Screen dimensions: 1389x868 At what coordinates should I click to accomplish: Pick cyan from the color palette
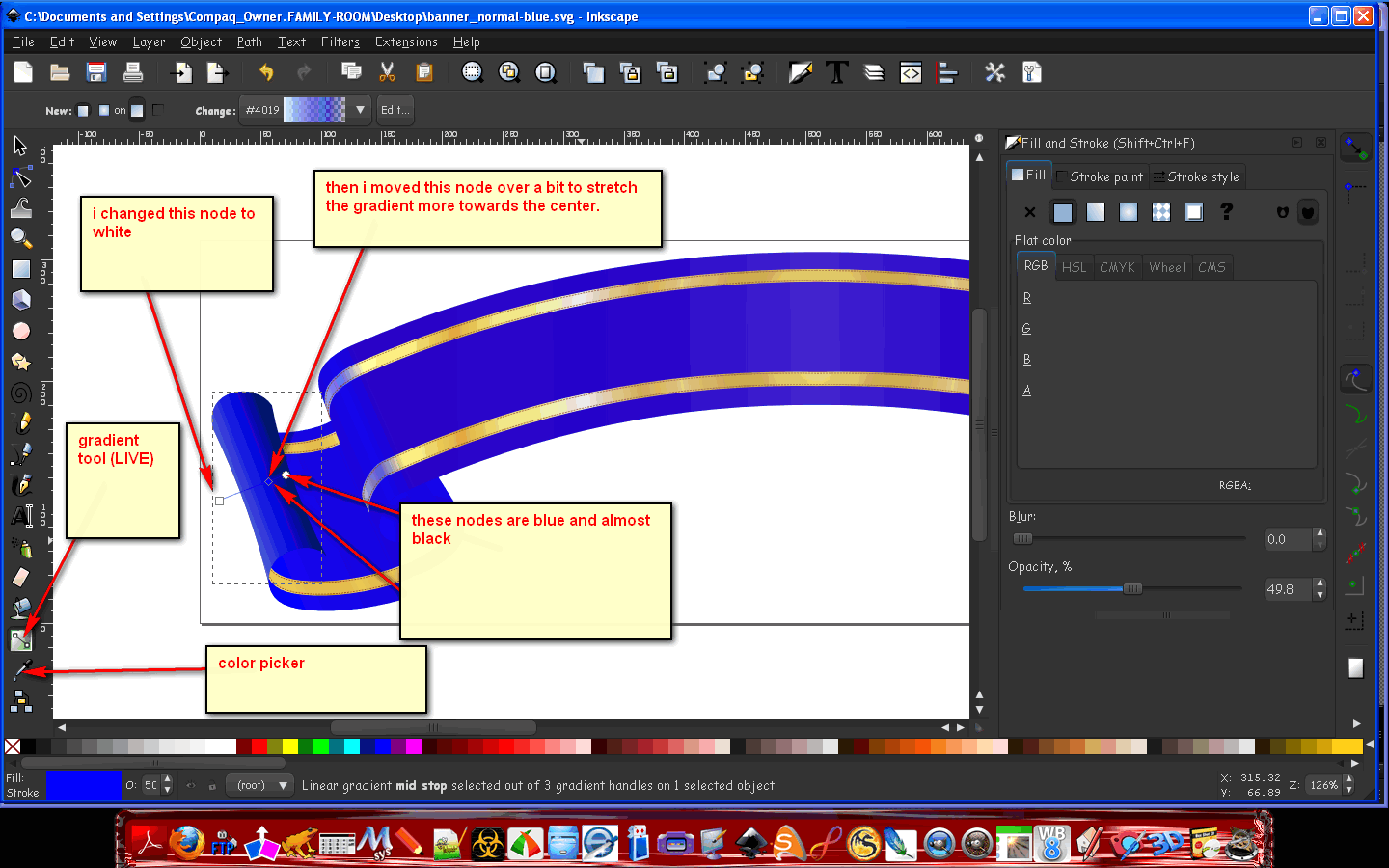352,746
